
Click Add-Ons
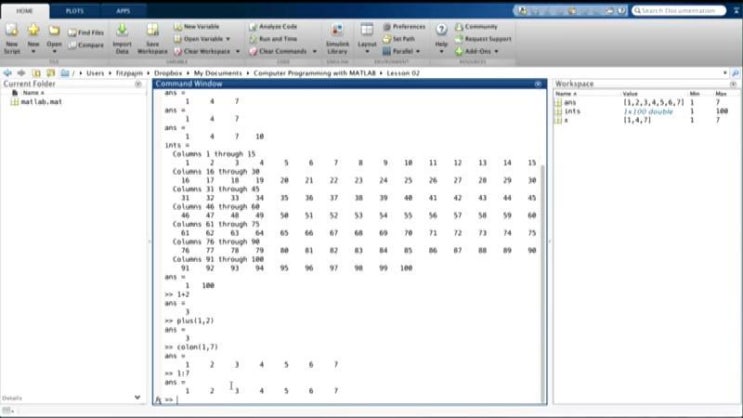point(473,51)
